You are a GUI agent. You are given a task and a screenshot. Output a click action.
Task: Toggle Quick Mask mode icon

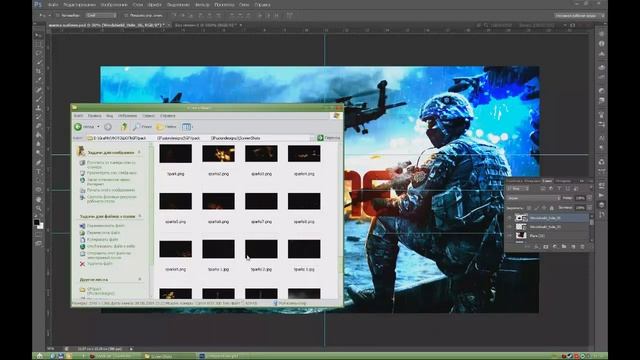tap(39, 235)
